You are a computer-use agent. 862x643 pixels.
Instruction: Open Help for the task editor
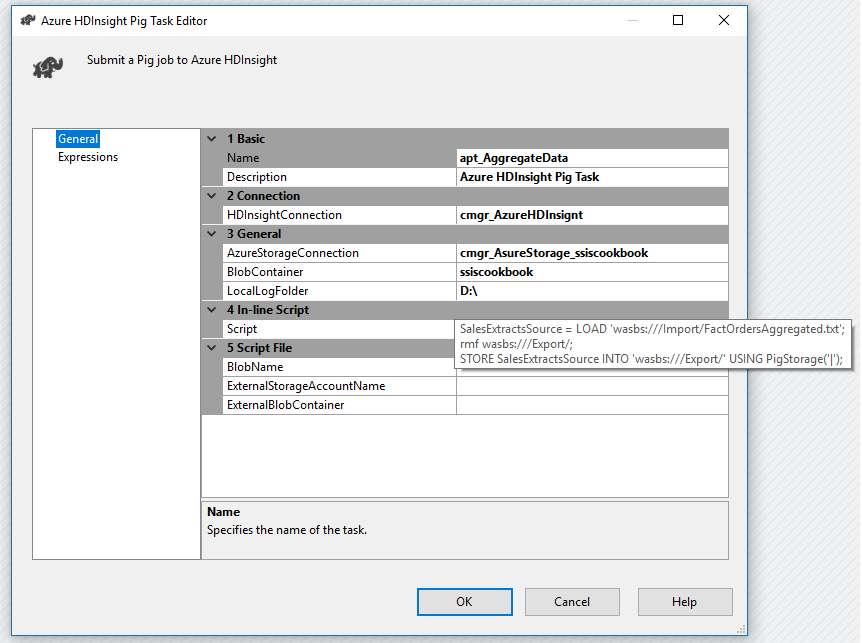coord(684,602)
